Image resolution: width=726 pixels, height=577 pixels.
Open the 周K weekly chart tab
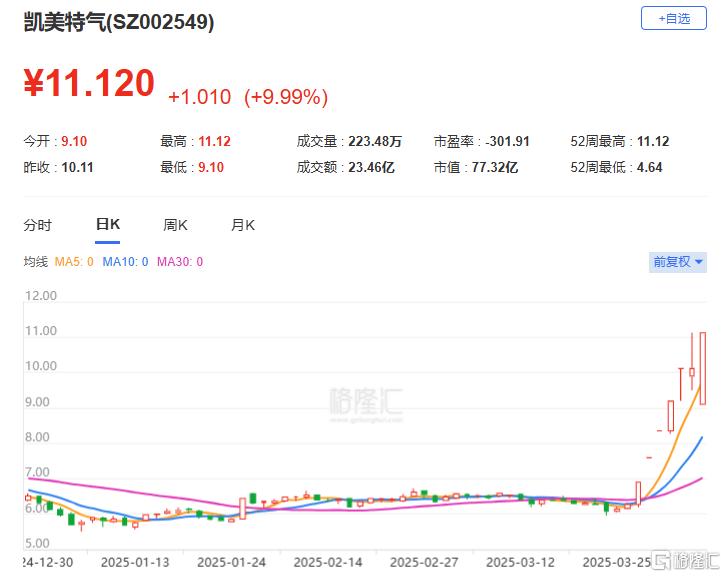175,226
